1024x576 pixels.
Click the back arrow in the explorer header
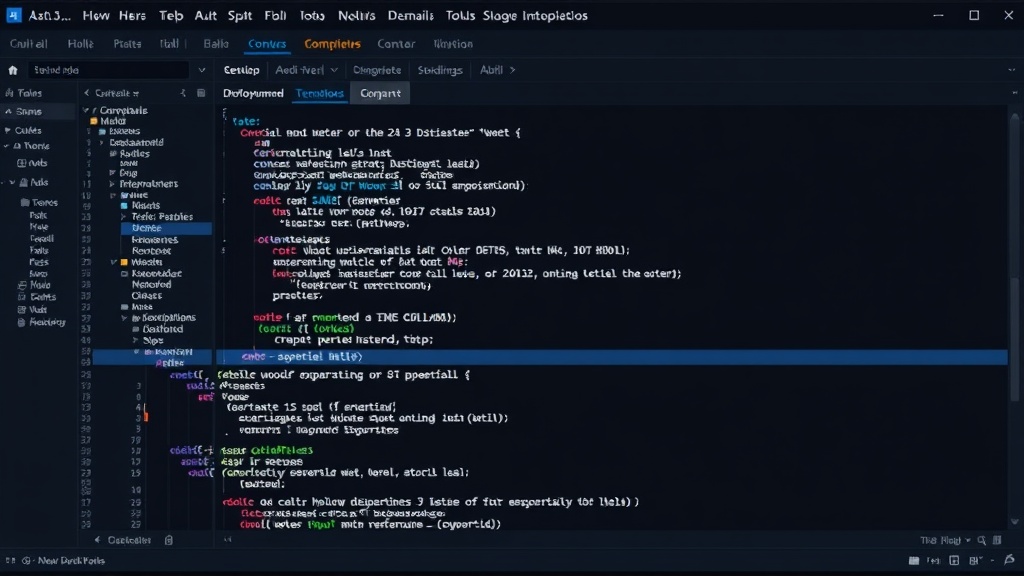[87, 93]
